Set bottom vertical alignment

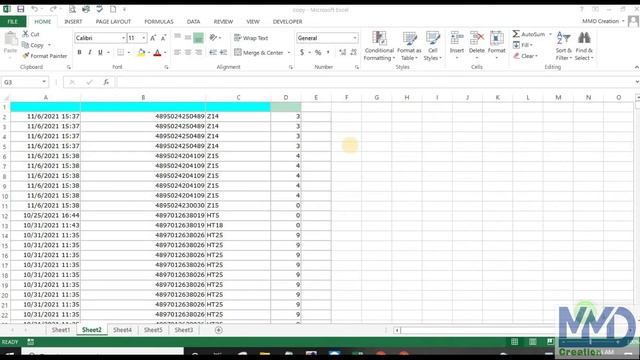pos(198,38)
